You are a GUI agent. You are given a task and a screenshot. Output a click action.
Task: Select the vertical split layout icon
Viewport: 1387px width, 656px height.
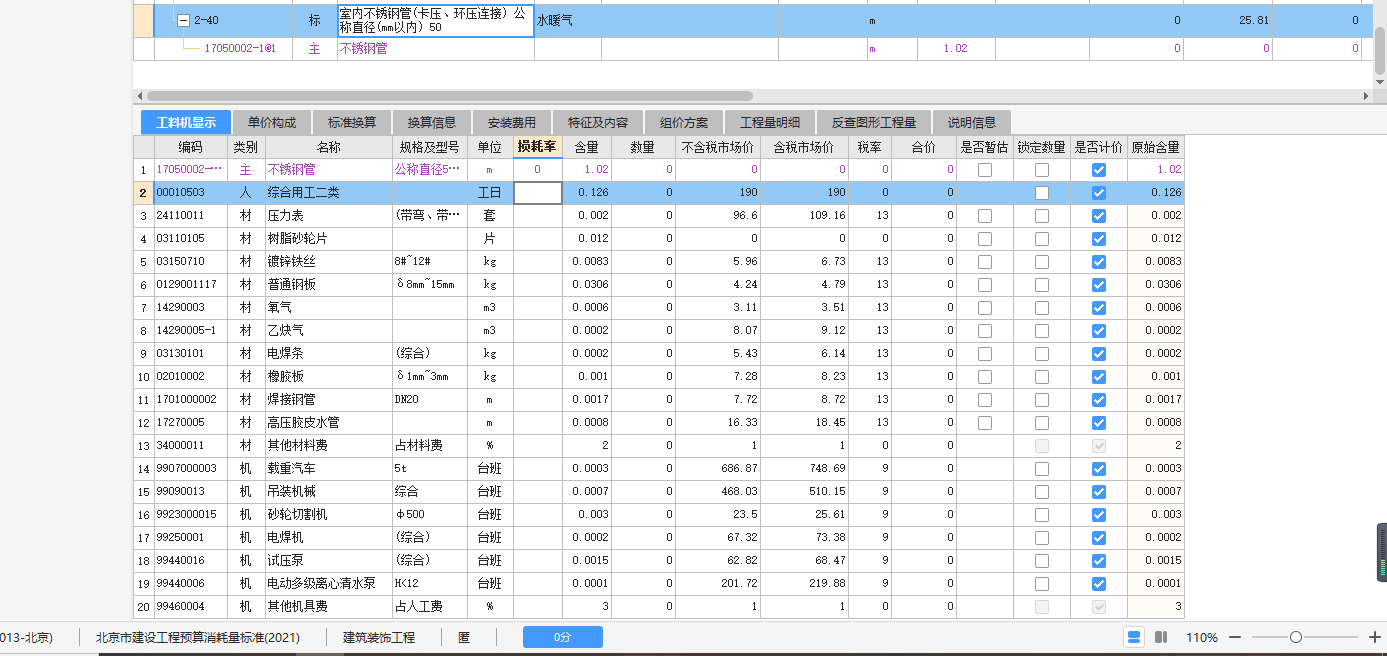click(1161, 637)
